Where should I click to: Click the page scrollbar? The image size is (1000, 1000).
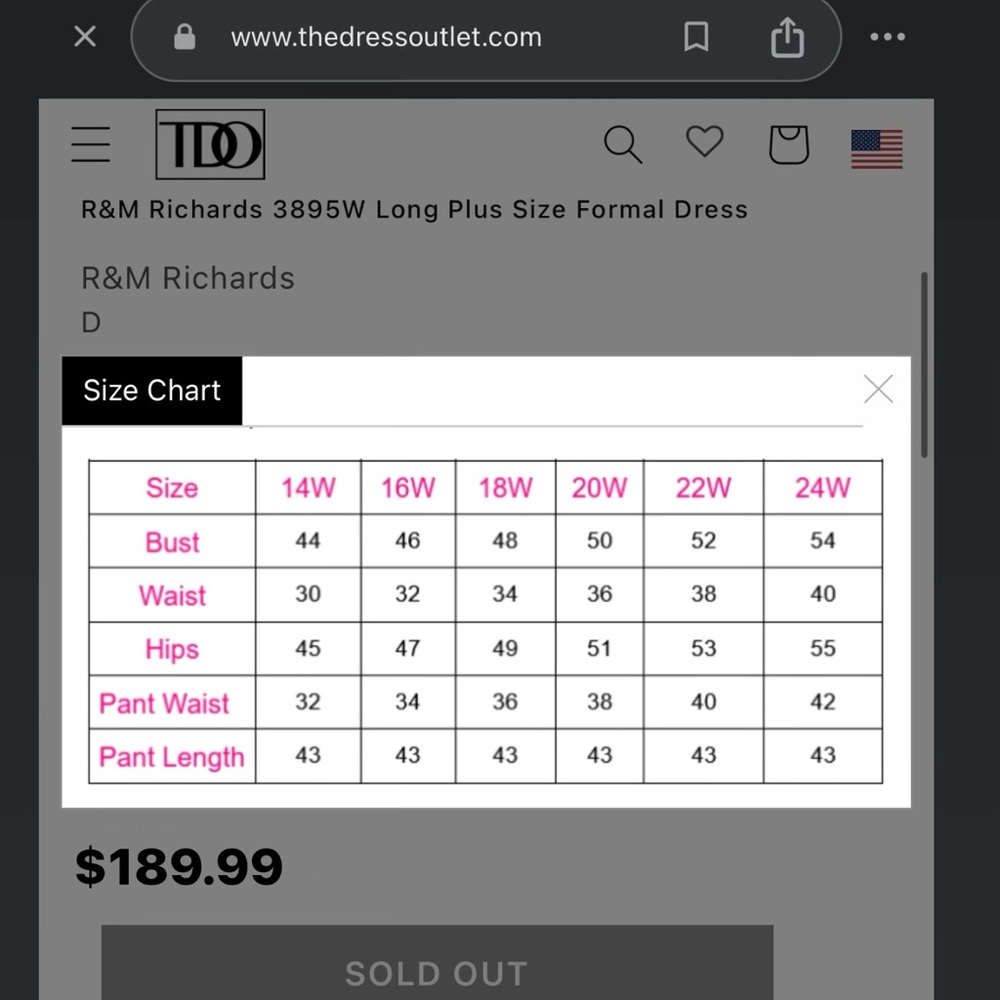(x=924, y=365)
